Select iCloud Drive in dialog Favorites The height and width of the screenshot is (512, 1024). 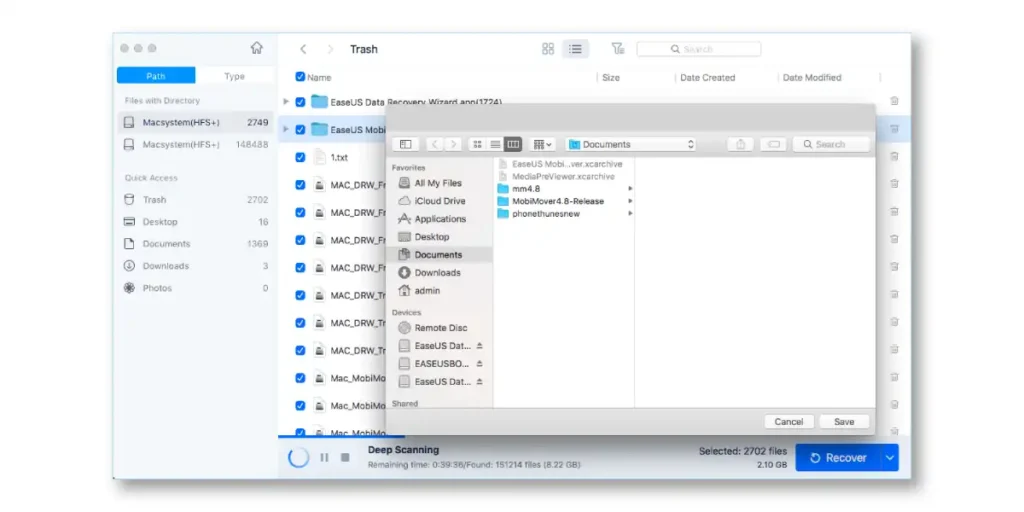click(440, 201)
